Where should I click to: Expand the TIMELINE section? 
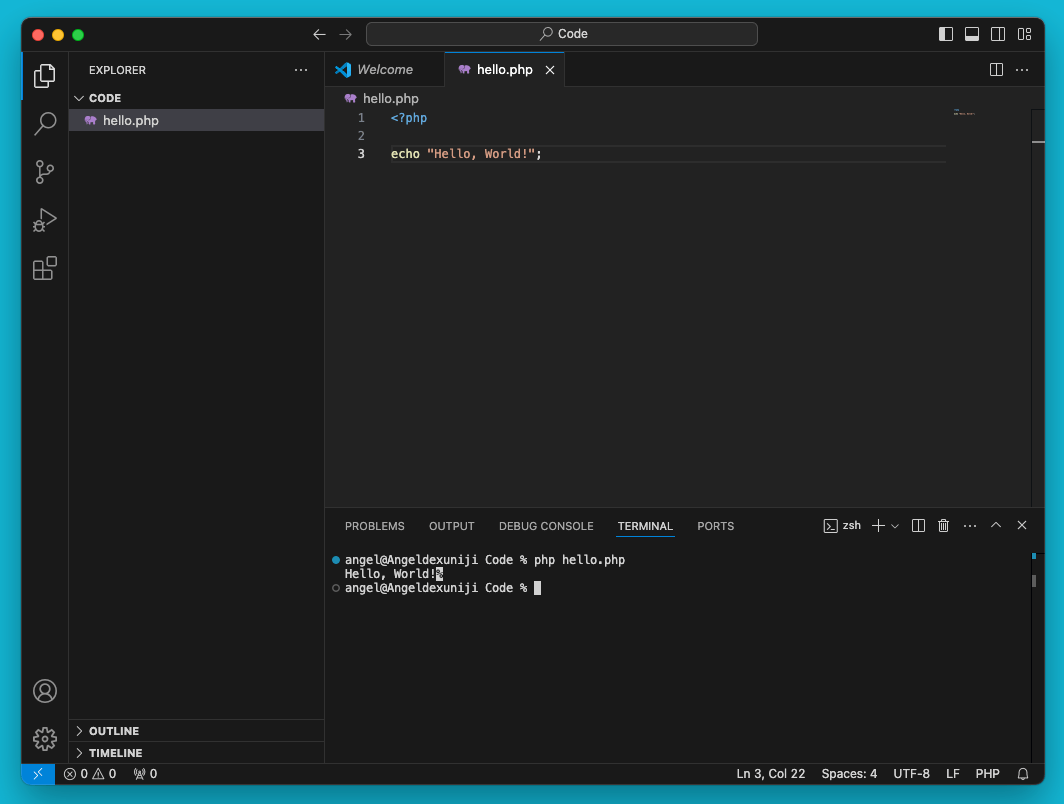(x=115, y=753)
